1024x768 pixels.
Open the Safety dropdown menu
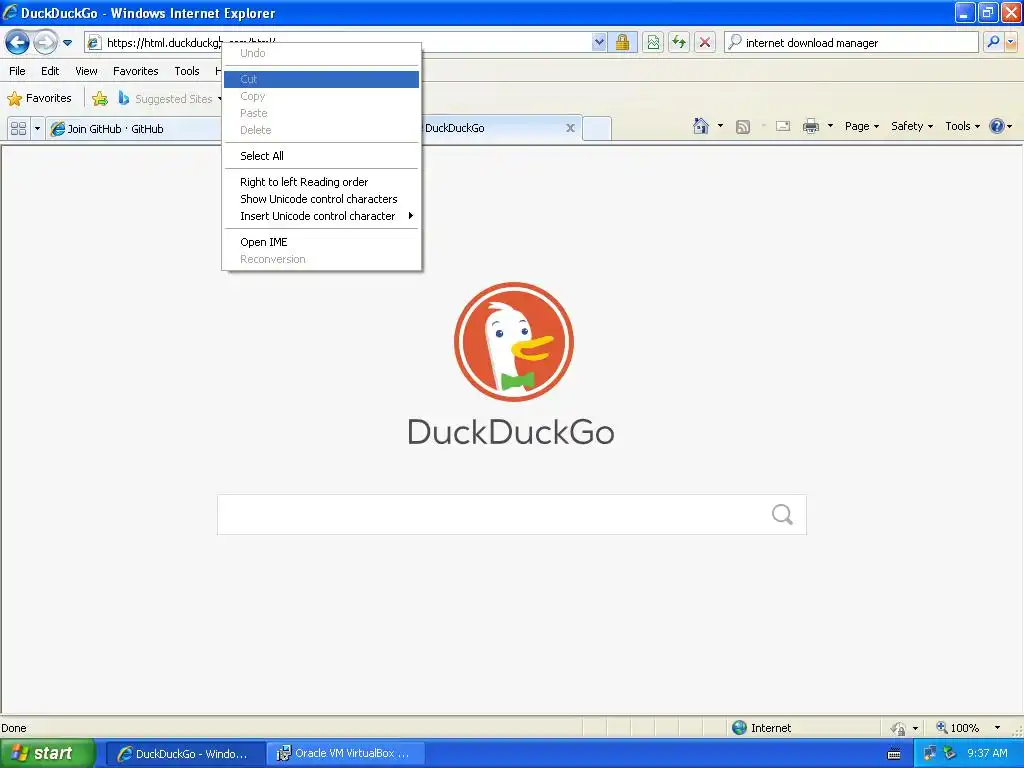(x=912, y=126)
